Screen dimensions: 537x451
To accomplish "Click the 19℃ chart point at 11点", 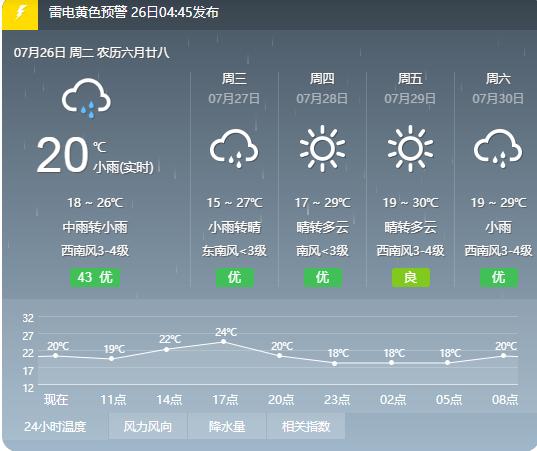I will (111, 359).
